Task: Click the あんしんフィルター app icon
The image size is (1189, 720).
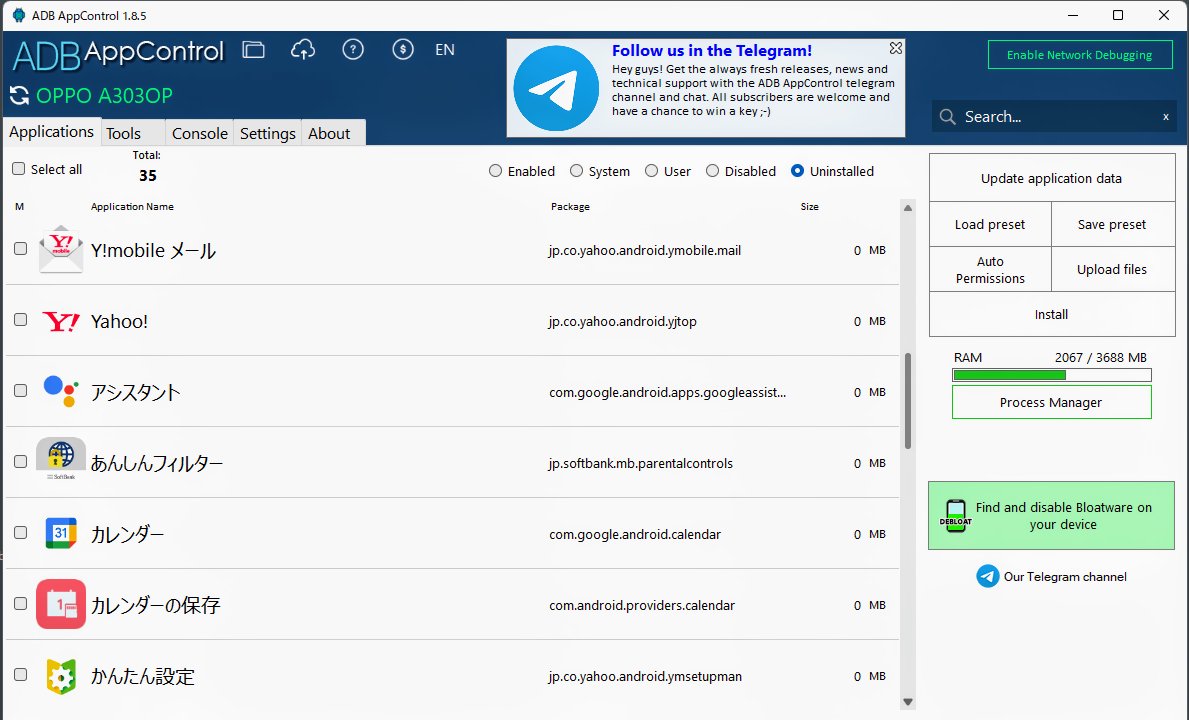Action: coord(61,459)
